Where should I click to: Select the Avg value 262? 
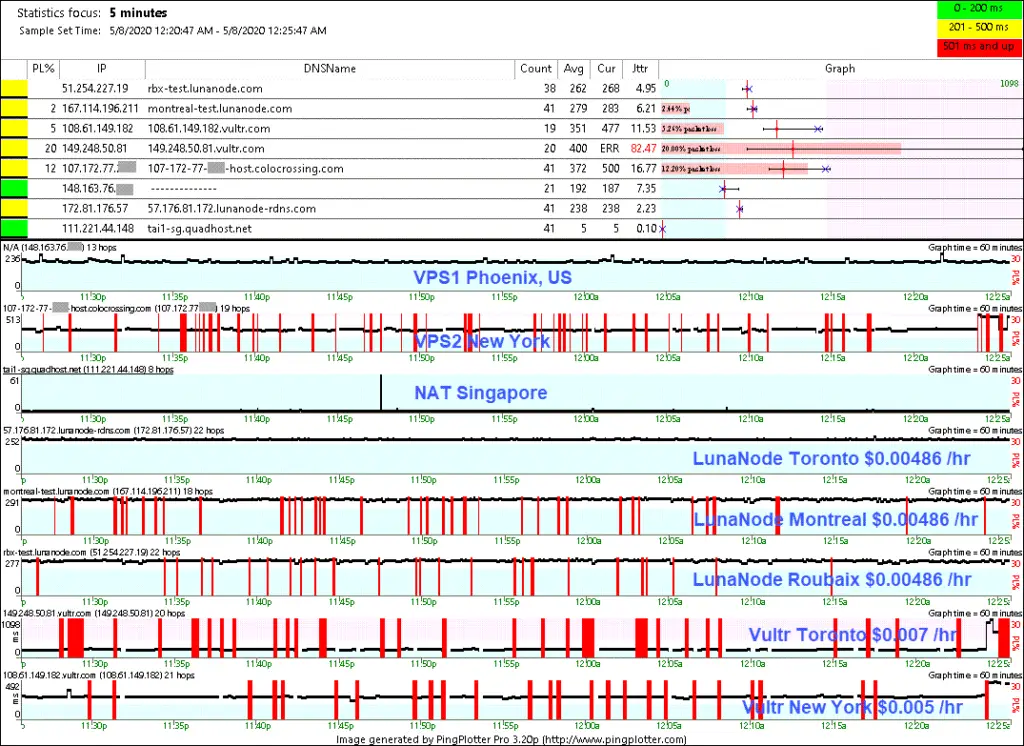pos(578,89)
